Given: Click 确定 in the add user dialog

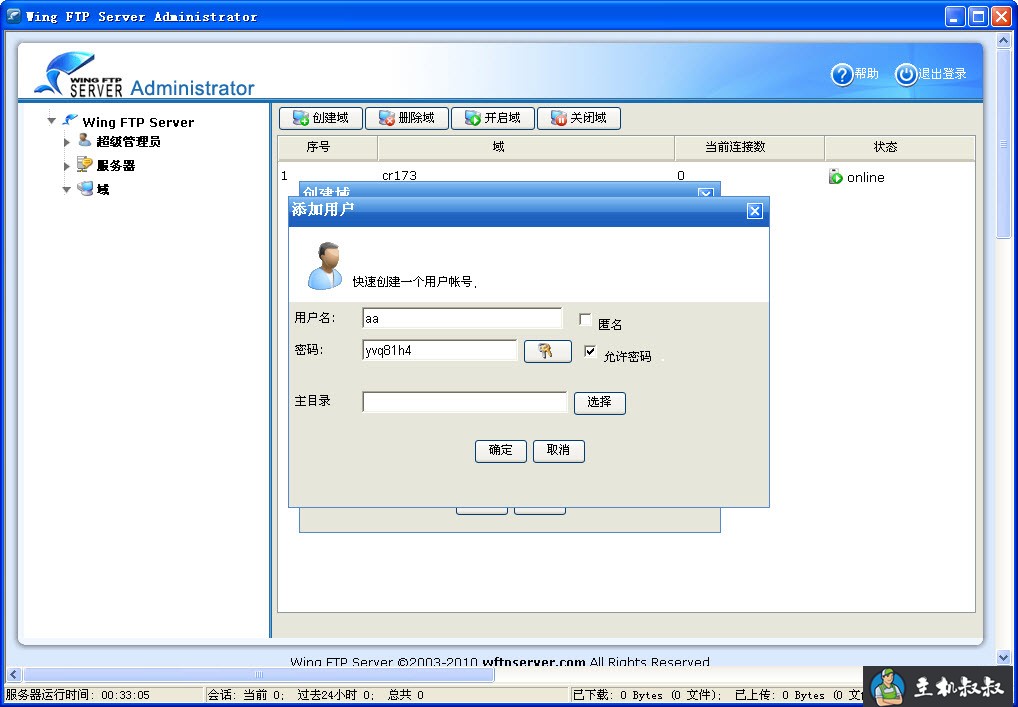Looking at the screenshot, I should [501, 451].
